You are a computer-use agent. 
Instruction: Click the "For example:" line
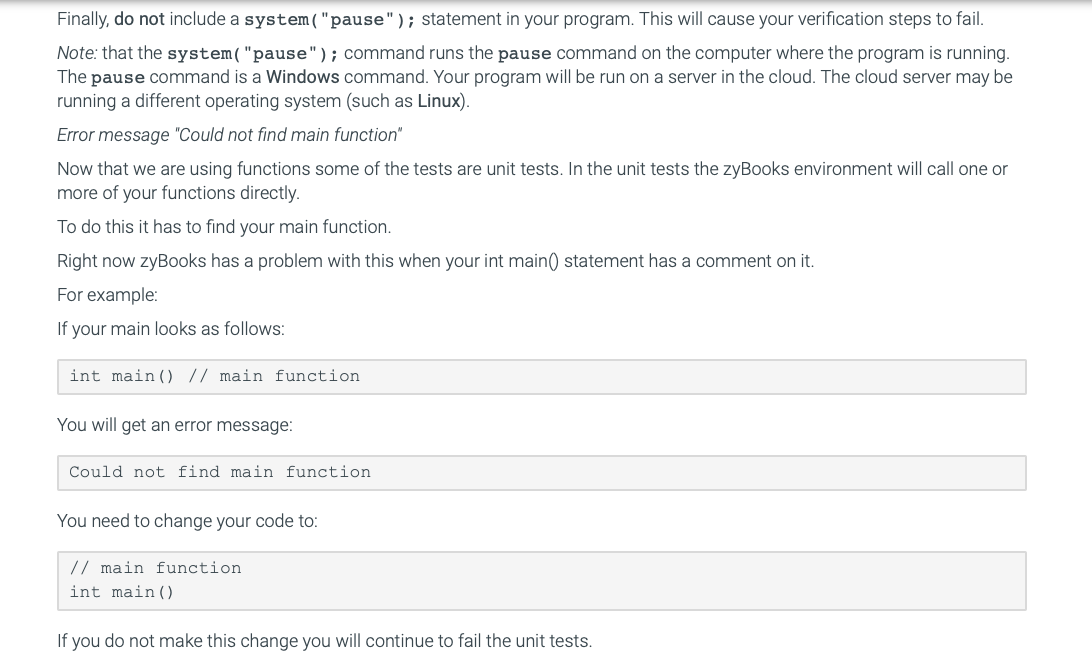(x=107, y=295)
